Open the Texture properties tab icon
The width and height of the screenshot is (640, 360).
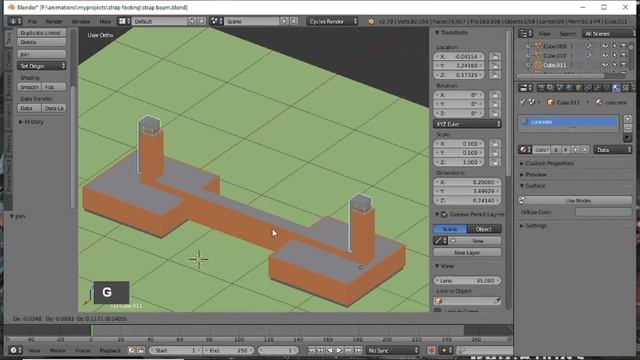tap(626, 88)
